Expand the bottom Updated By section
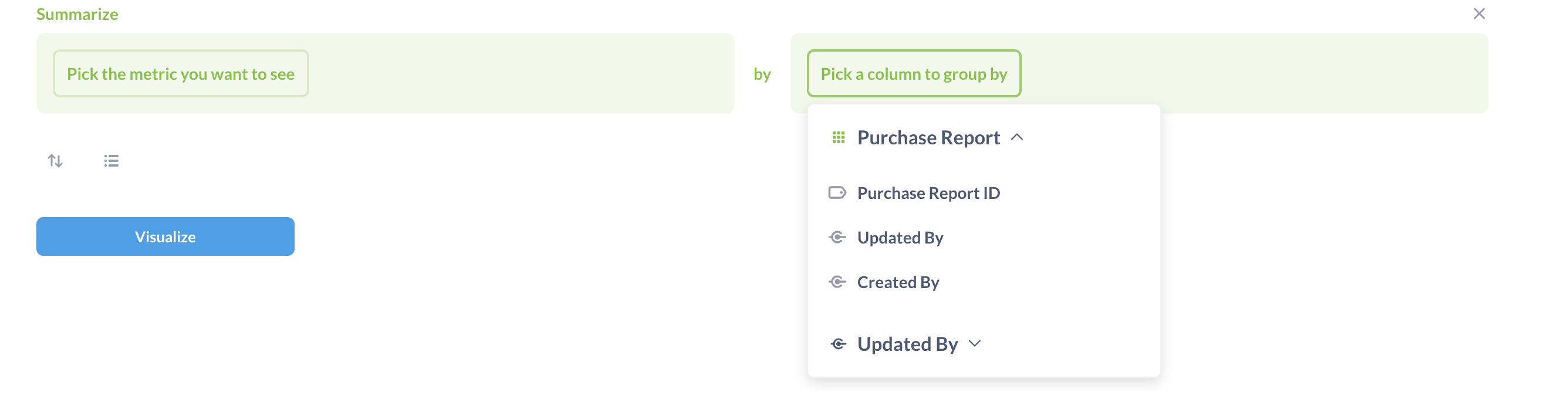Image resolution: width=1568 pixels, height=399 pixels. (x=976, y=344)
